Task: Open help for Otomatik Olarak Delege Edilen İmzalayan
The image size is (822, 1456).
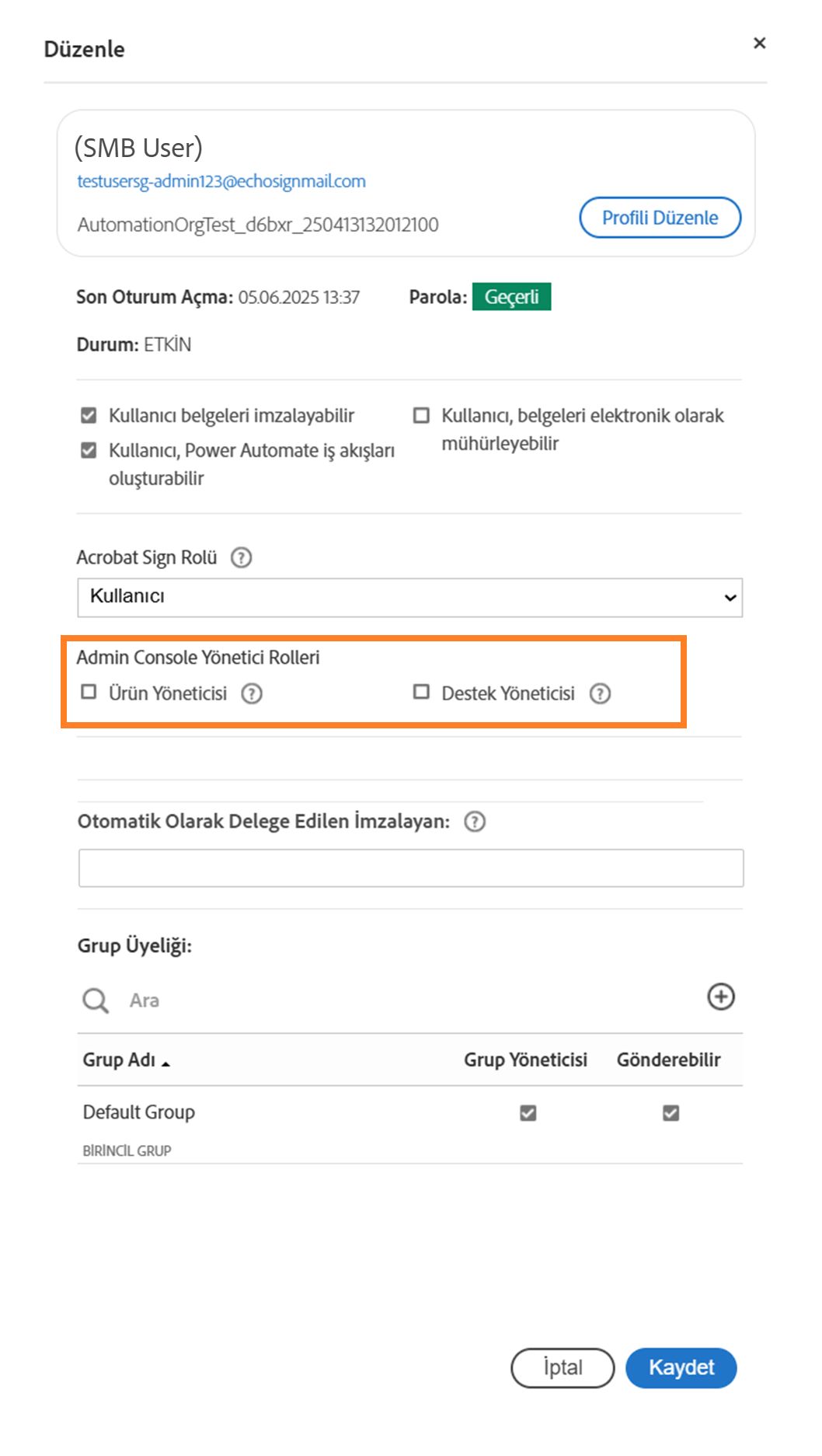Action: (x=475, y=822)
